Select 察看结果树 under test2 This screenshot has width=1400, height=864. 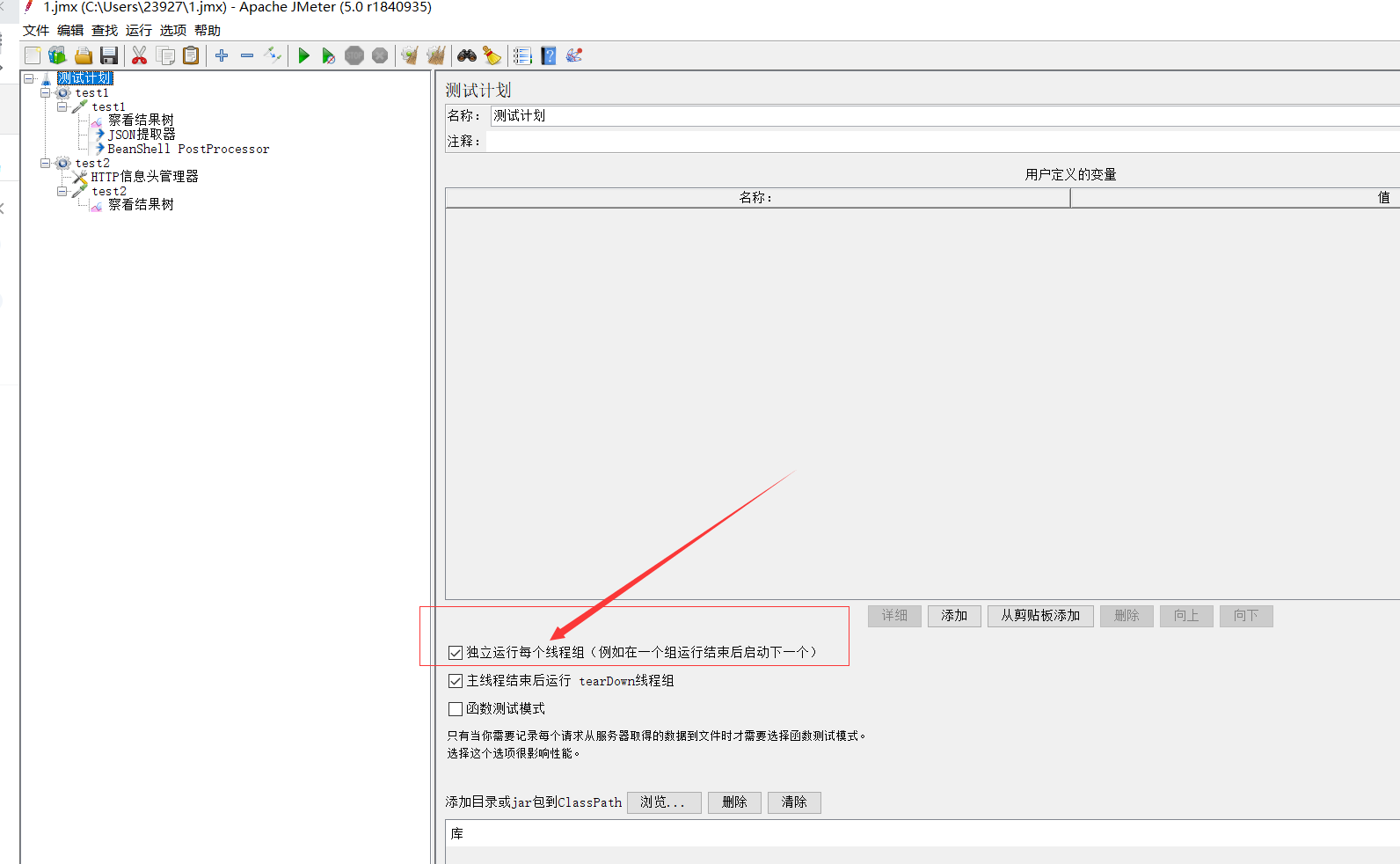coord(141,205)
